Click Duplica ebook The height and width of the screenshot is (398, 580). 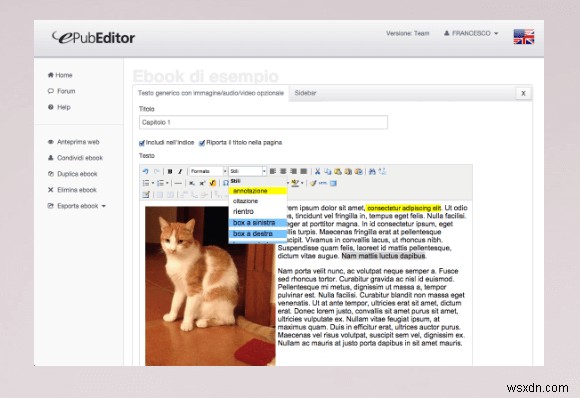pos(73,174)
